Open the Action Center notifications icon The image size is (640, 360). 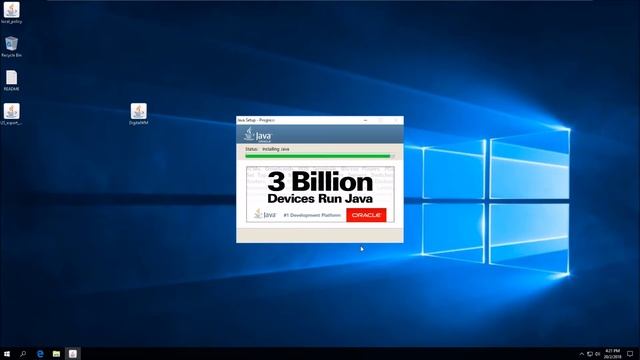pyautogui.click(x=630, y=354)
